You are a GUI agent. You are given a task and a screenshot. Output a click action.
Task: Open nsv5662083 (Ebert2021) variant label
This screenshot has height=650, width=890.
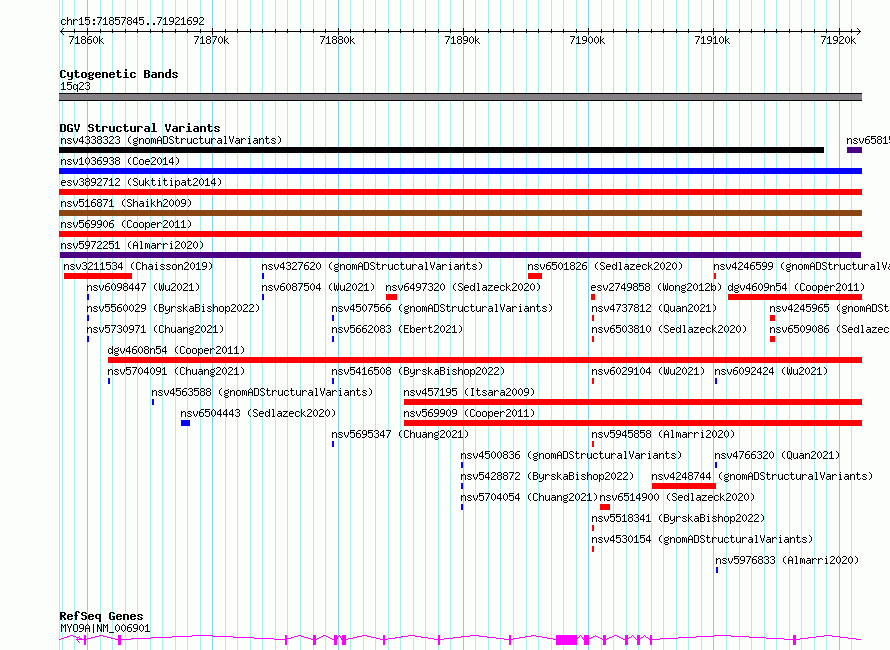click(x=397, y=329)
